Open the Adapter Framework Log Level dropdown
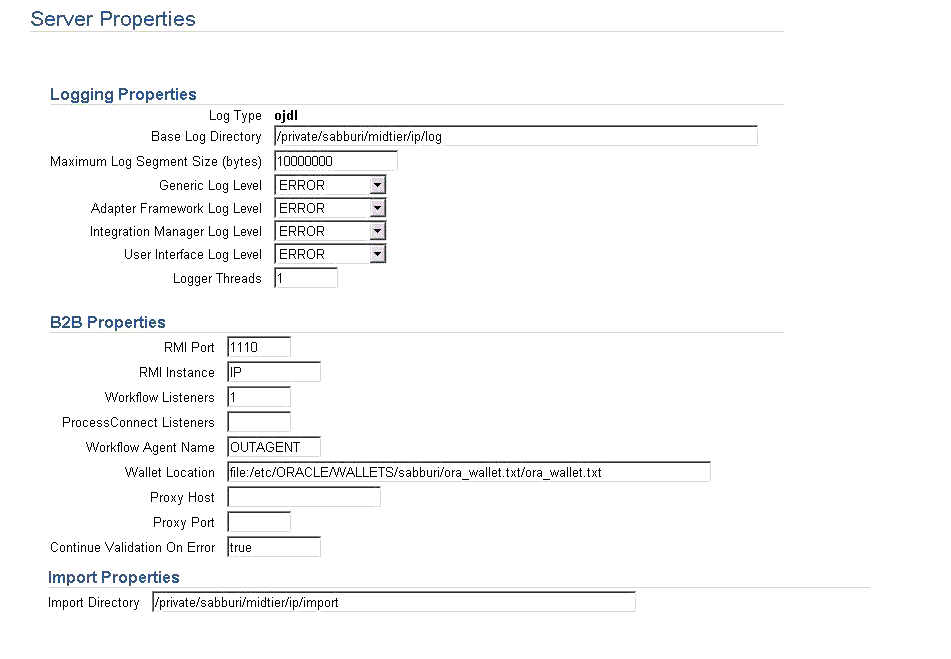Image resolution: width=951 pixels, height=659 pixels. pyautogui.click(x=331, y=208)
